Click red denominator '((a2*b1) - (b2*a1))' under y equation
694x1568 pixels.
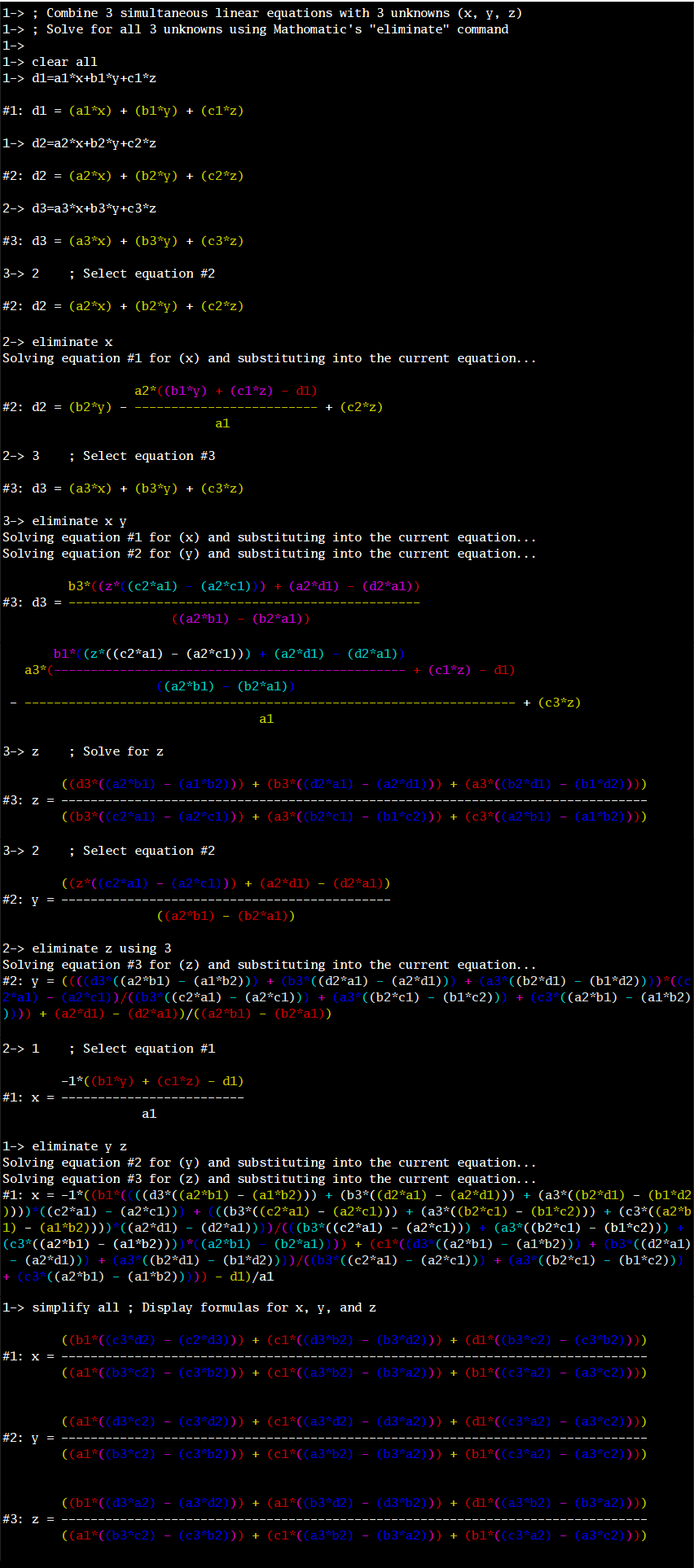[x=226, y=916]
